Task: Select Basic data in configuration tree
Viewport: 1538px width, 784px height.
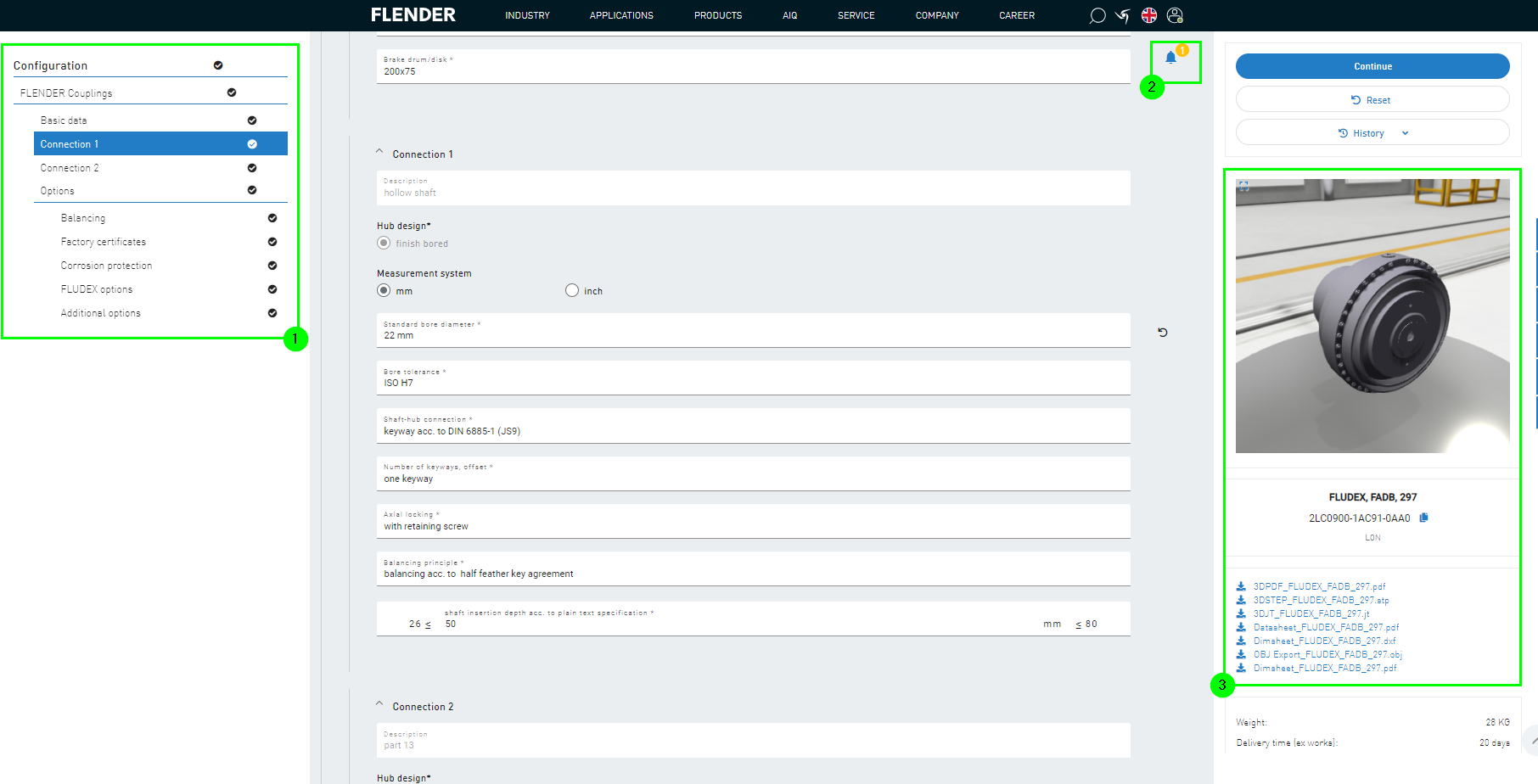Action: pyautogui.click(x=64, y=120)
